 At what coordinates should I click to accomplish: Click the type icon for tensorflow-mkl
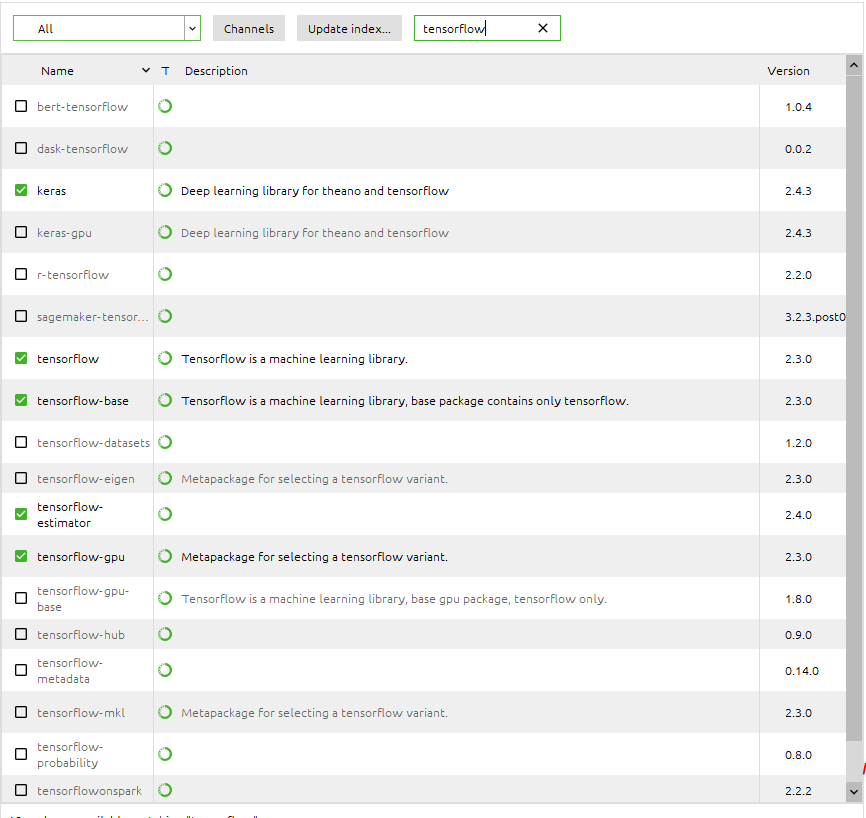pos(165,712)
